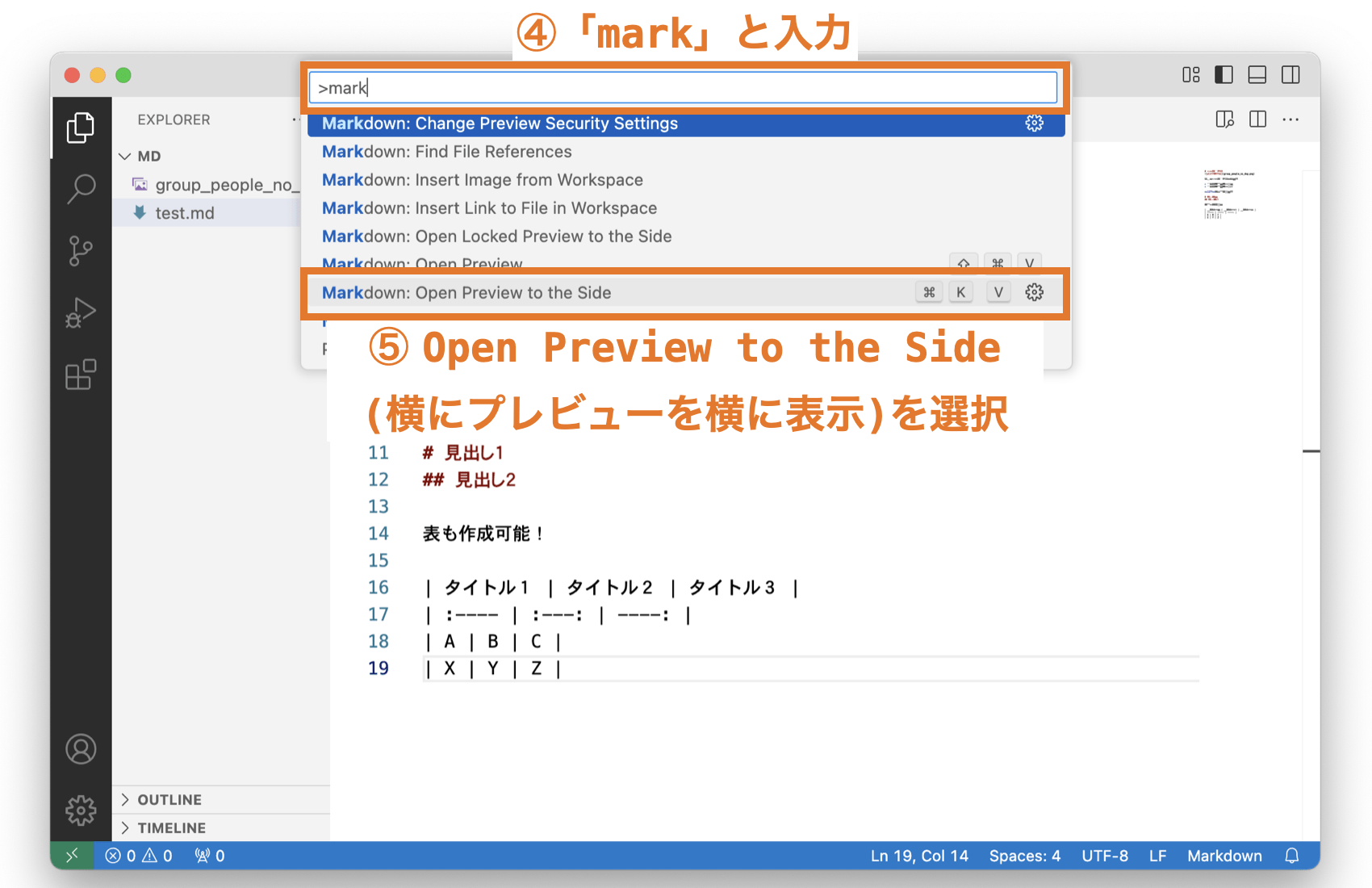Click UTF-8 encoding selector
Screen dimensions: 1372x888
(x=1105, y=856)
